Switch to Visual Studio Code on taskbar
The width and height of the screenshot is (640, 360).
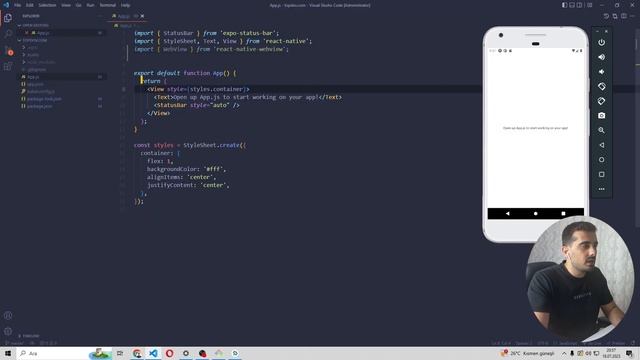[153, 353]
